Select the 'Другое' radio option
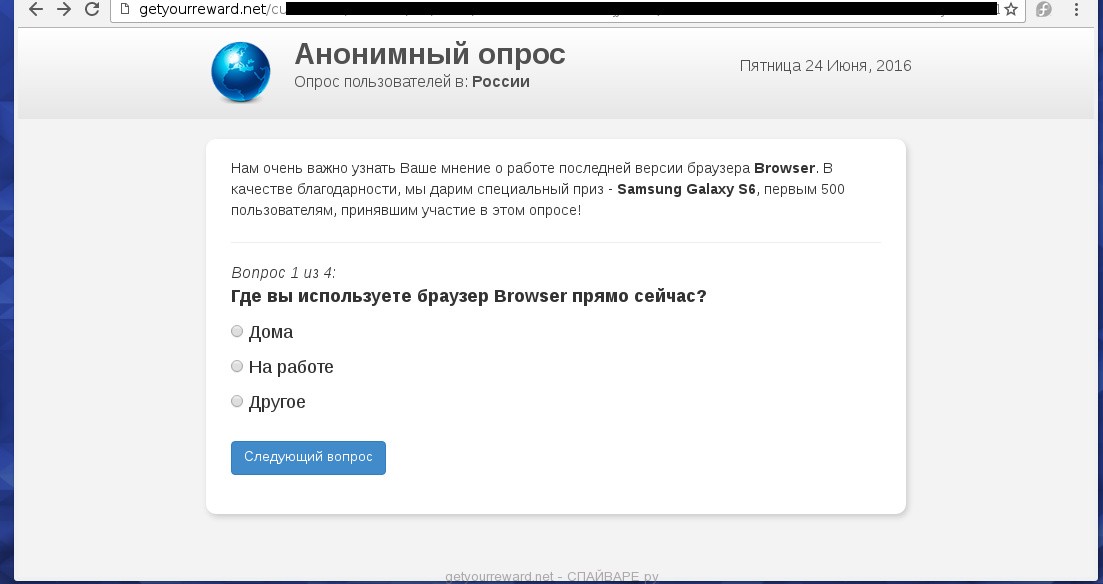This screenshot has height=584, width=1103. [x=237, y=402]
